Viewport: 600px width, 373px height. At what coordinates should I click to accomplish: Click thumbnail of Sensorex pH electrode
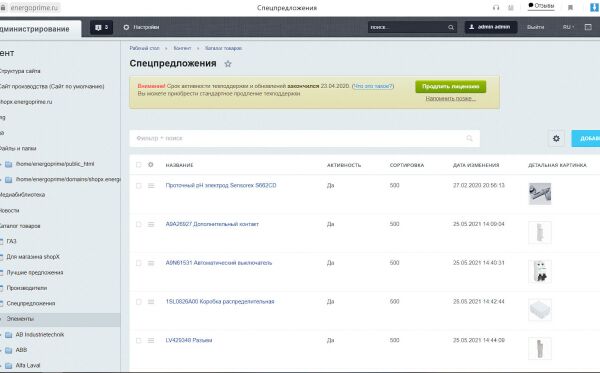540,194
